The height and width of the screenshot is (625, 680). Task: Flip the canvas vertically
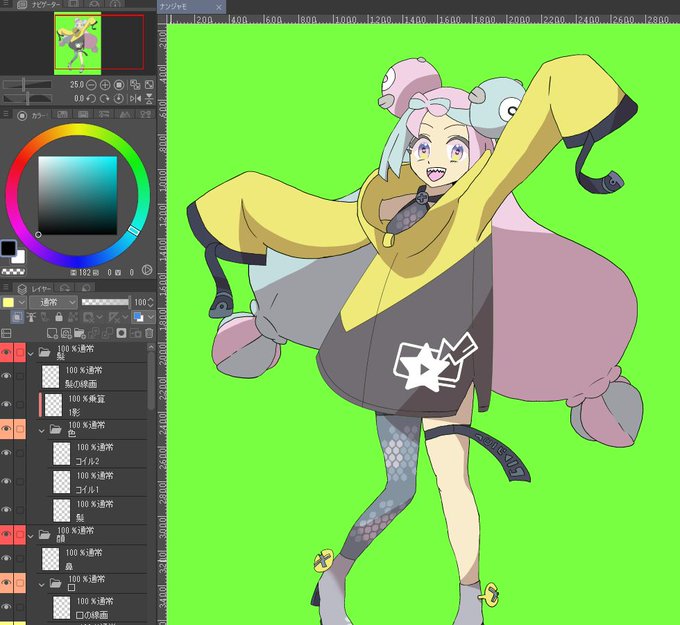point(149,99)
